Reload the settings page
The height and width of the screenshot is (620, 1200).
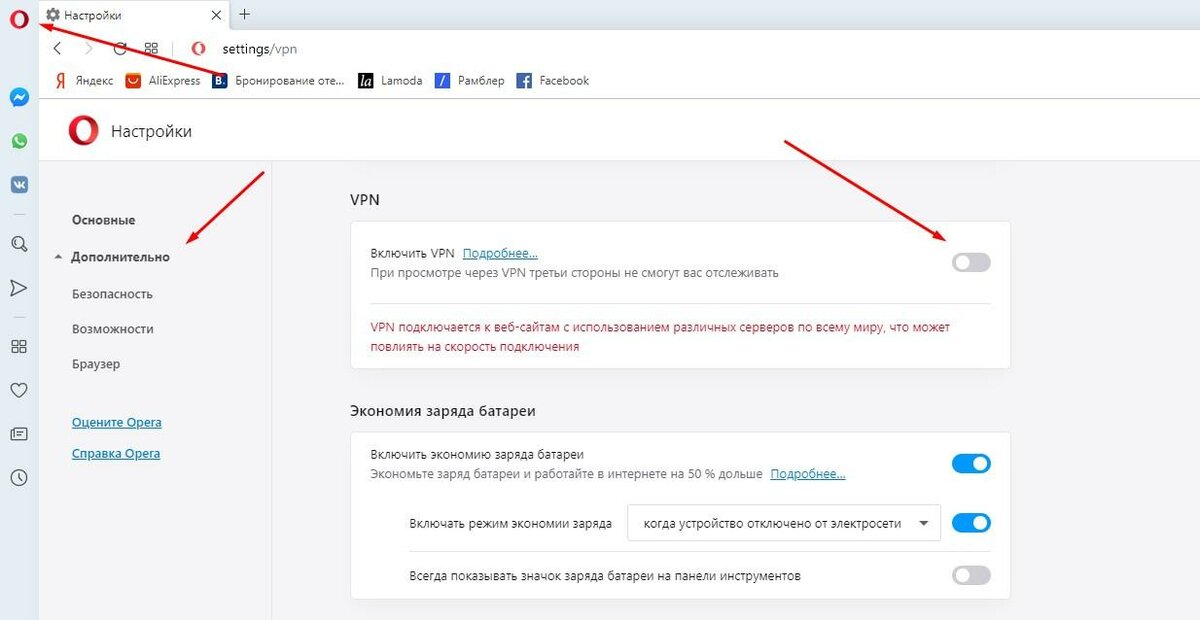pos(120,48)
